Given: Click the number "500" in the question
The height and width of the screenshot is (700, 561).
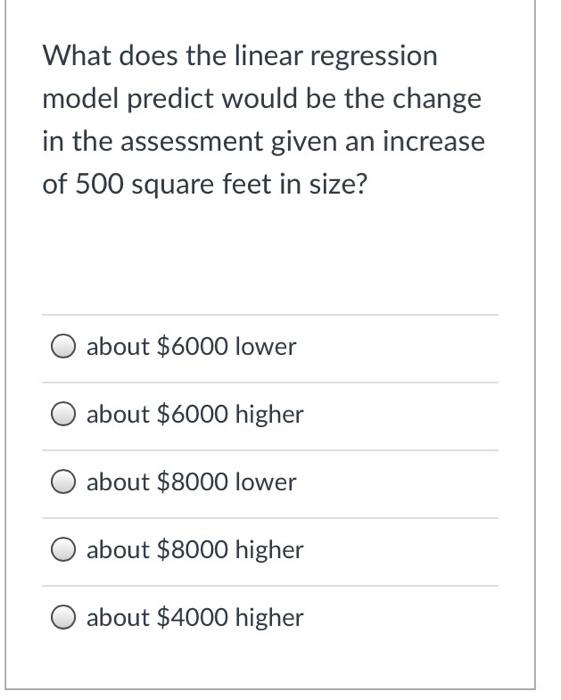Looking at the screenshot, I should (x=99, y=183).
